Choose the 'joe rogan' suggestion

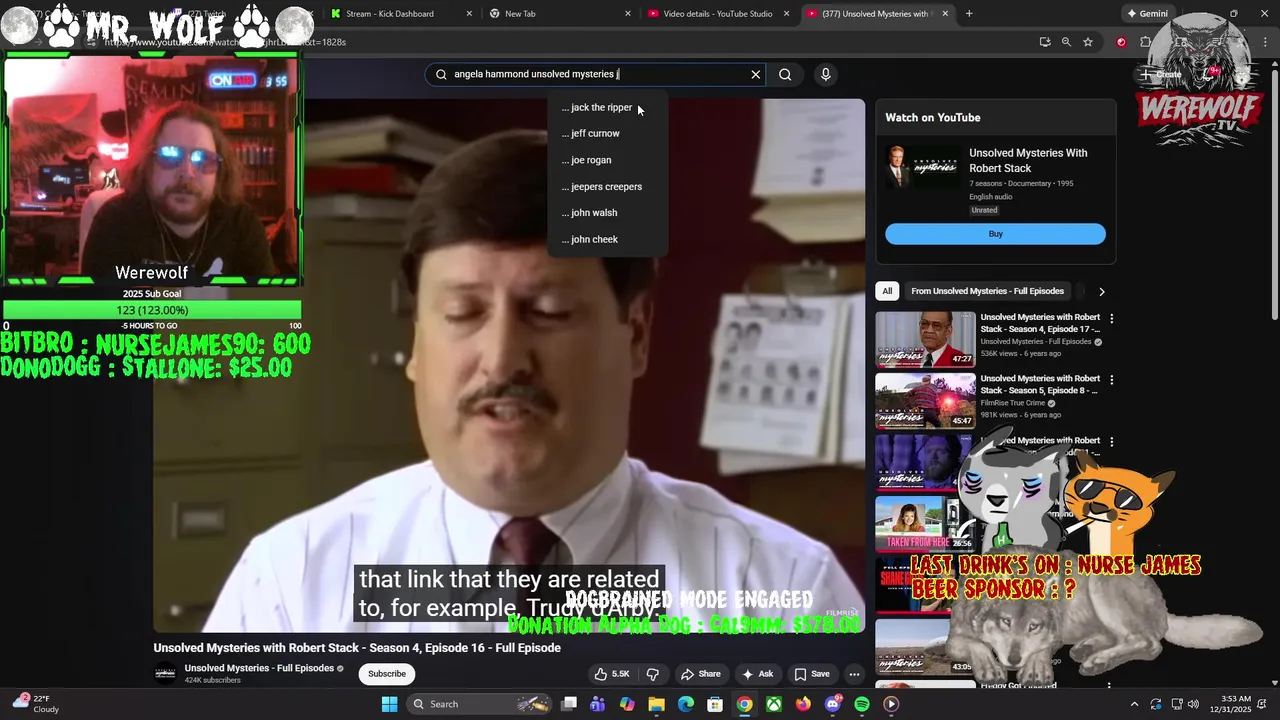click(x=606, y=160)
